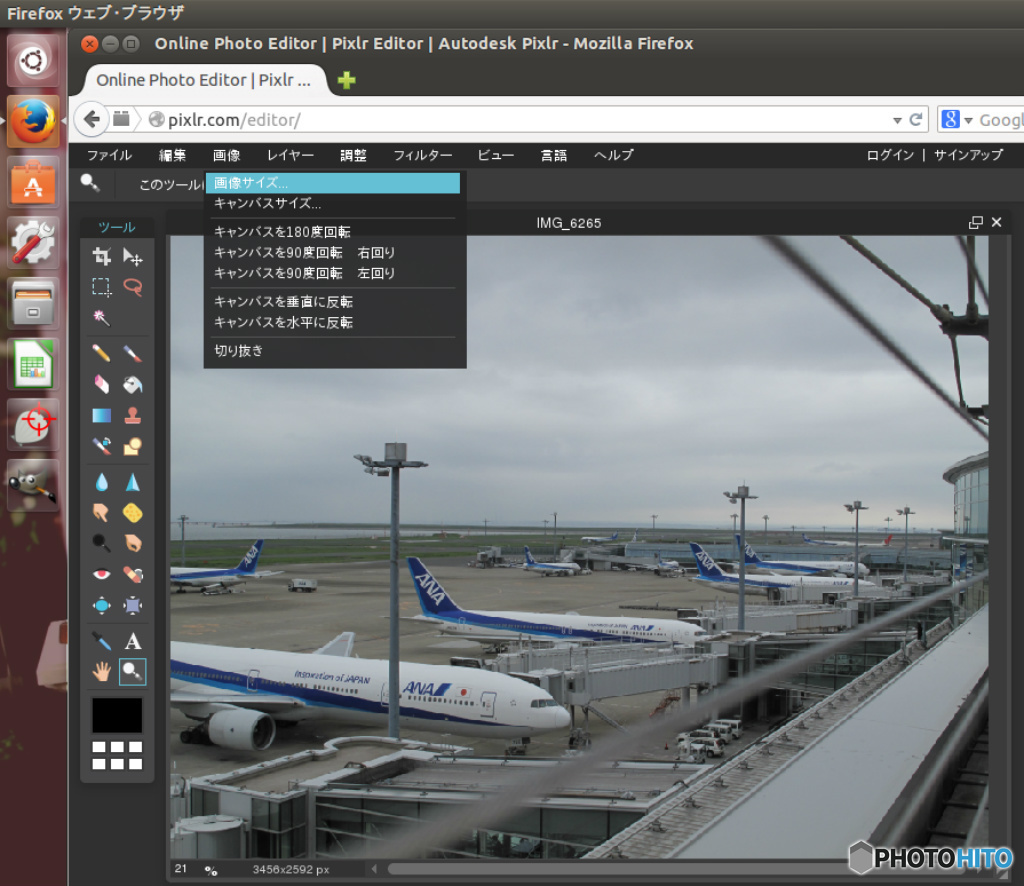Select the Crop tool
1024x886 pixels.
[101, 257]
